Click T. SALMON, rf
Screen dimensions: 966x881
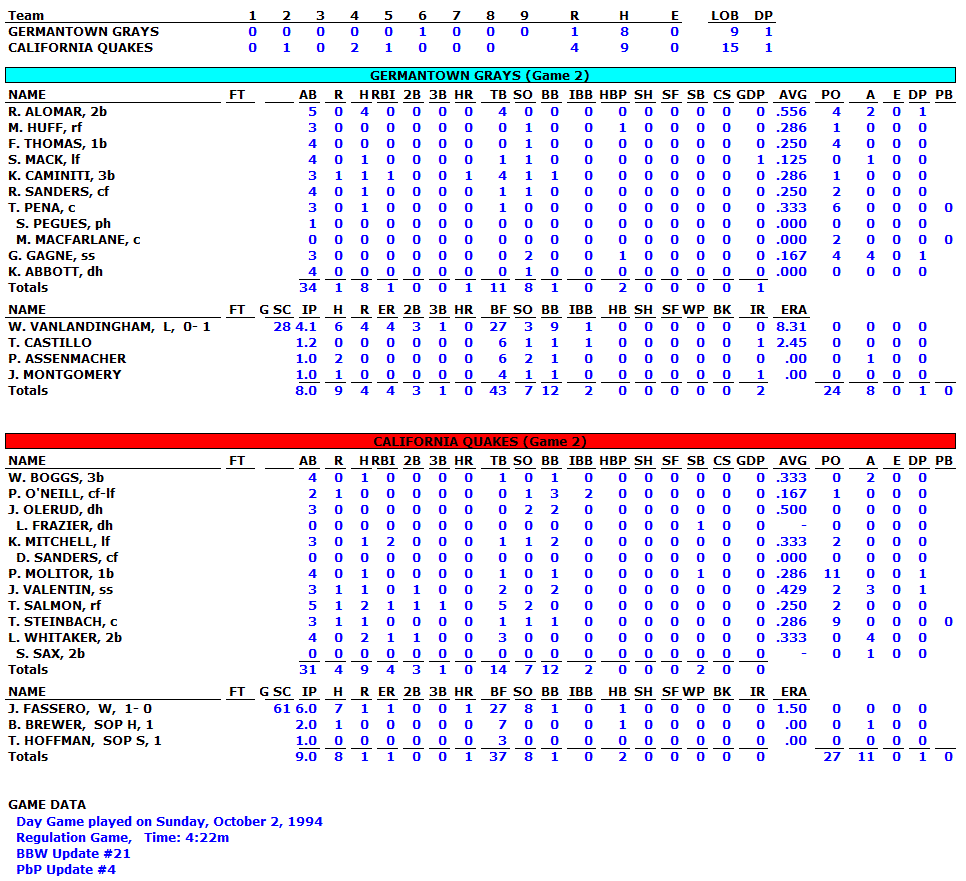[x=55, y=606]
